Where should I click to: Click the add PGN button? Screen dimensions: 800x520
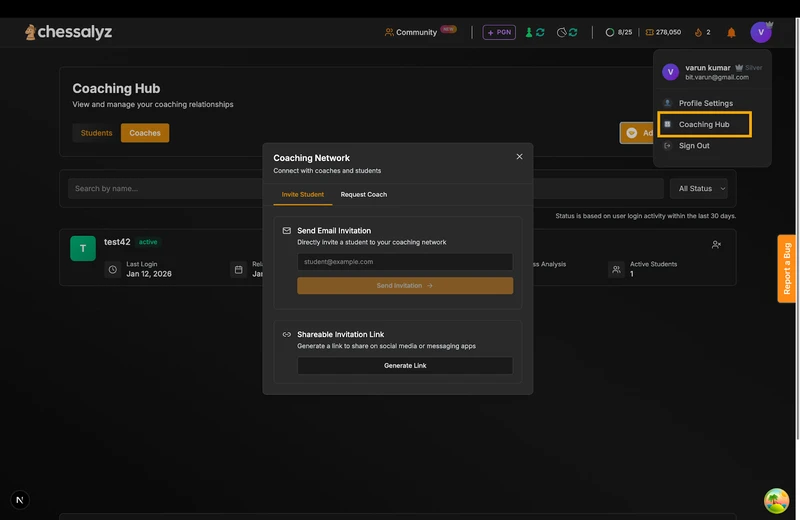(x=499, y=32)
